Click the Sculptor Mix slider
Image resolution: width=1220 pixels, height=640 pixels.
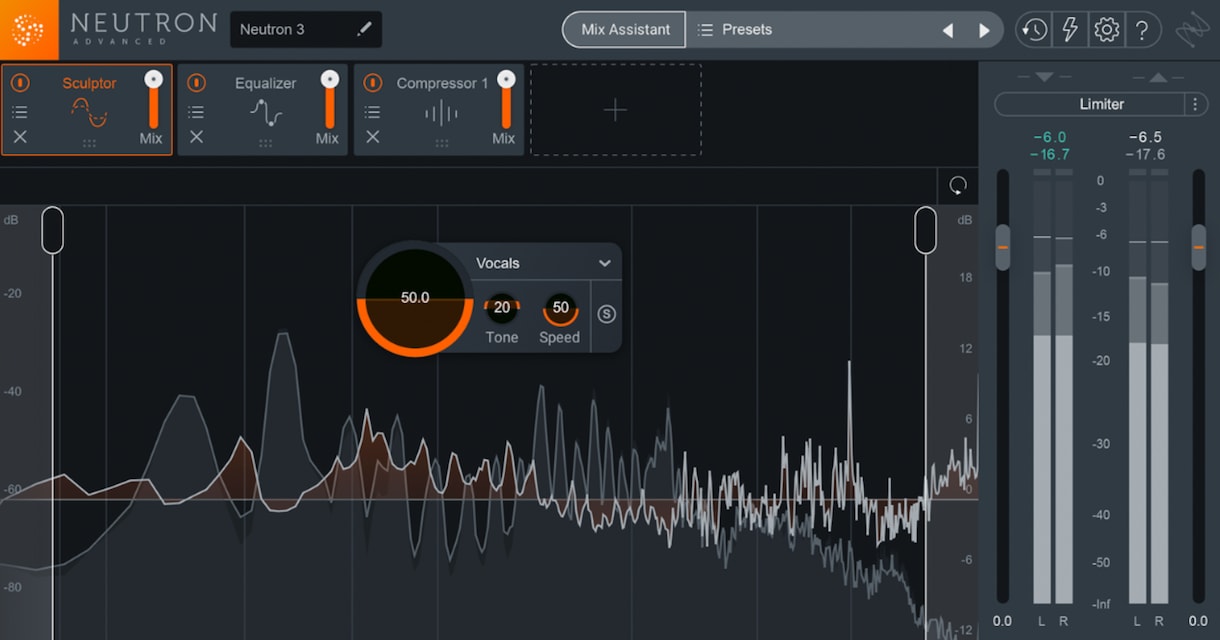click(153, 99)
